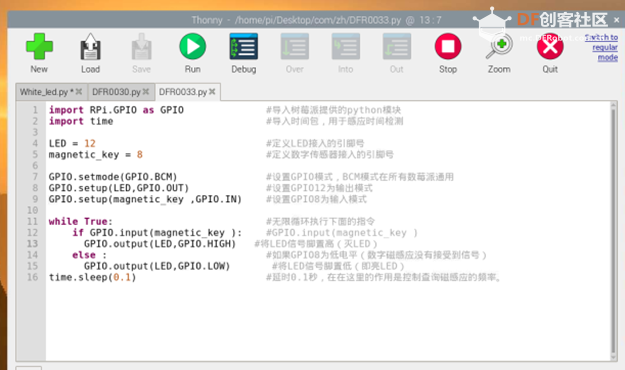Click 'if GPIO.input(magnetic_key ):' line

[x=157, y=233]
